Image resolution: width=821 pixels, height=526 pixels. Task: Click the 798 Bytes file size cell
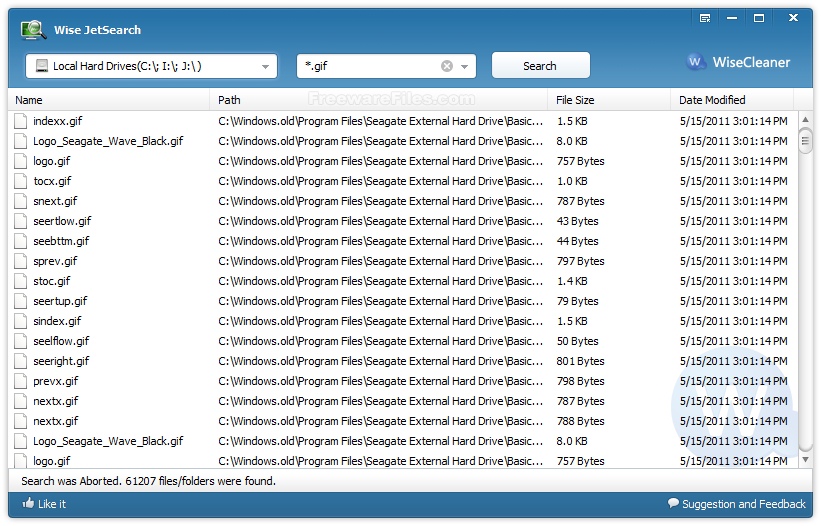(580, 381)
